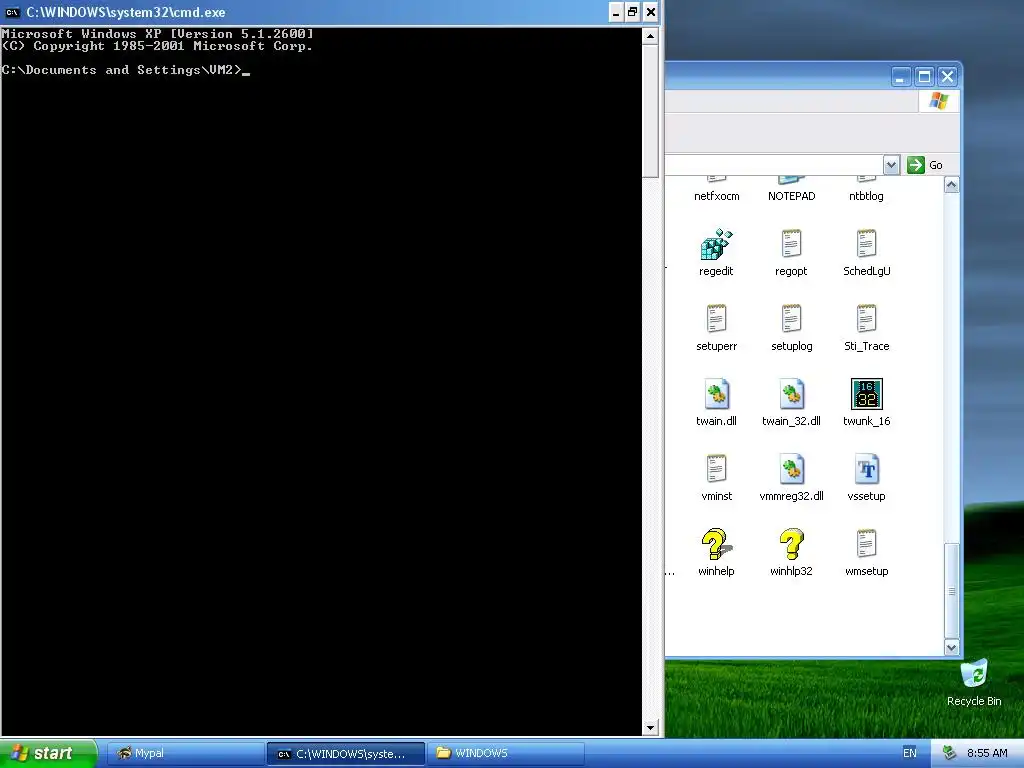Select the setuperr file icon

[716, 319]
